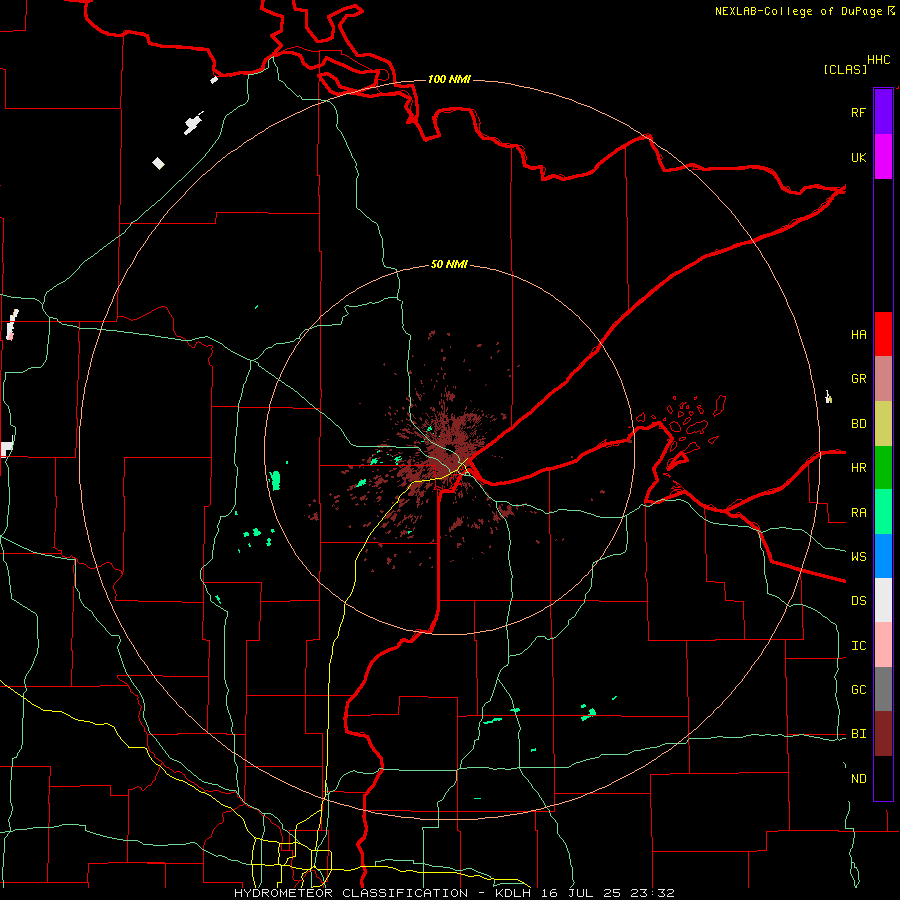Image resolution: width=900 pixels, height=900 pixels.
Task: Click the UK magenta legend swatch
Action: (883, 157)
